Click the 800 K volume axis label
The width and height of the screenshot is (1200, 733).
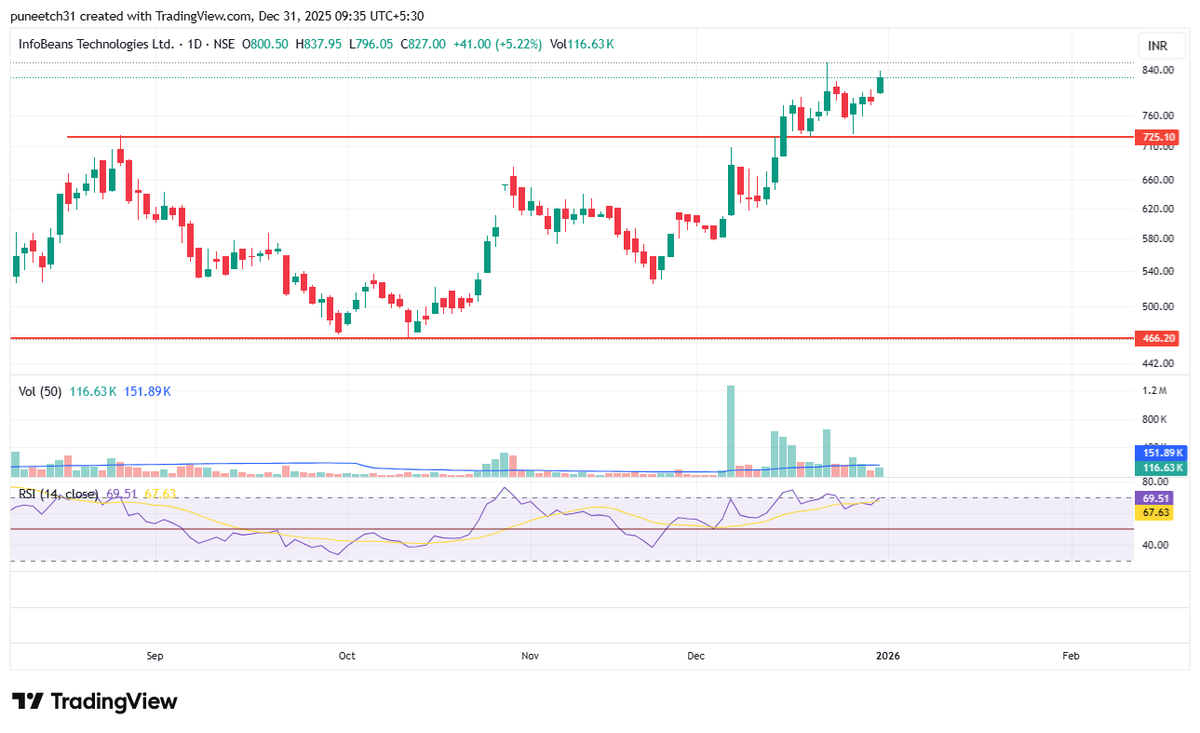(x=1155, y=420)
